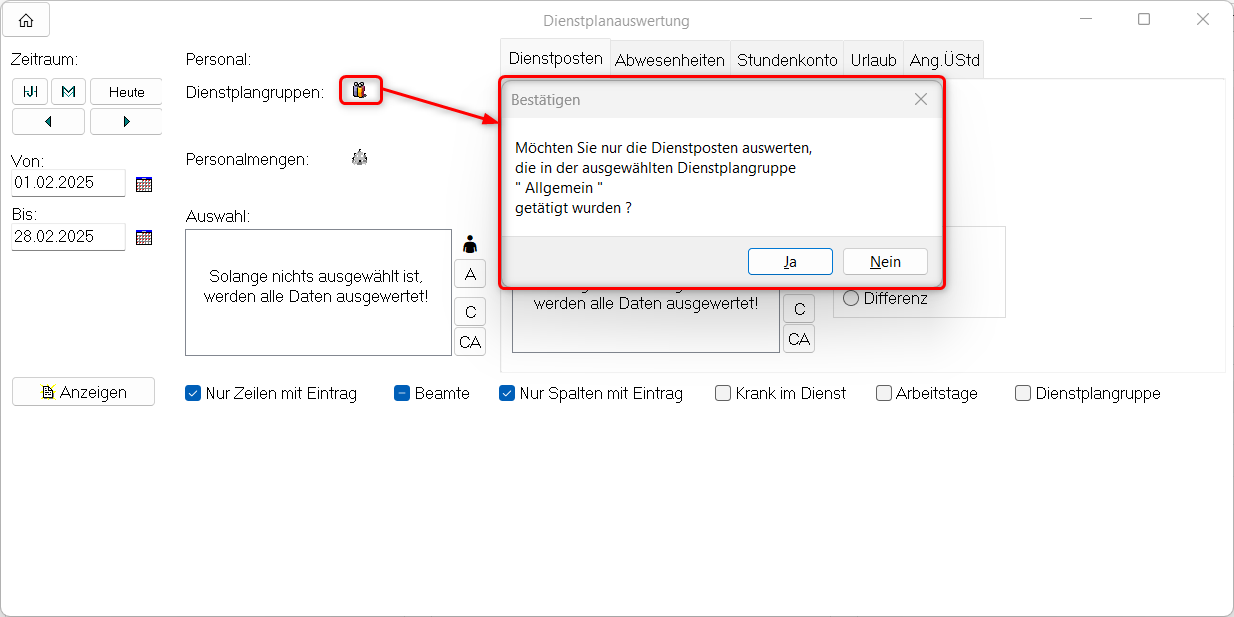Select the month range M button
1234x617 pixels.
(68, 92)
